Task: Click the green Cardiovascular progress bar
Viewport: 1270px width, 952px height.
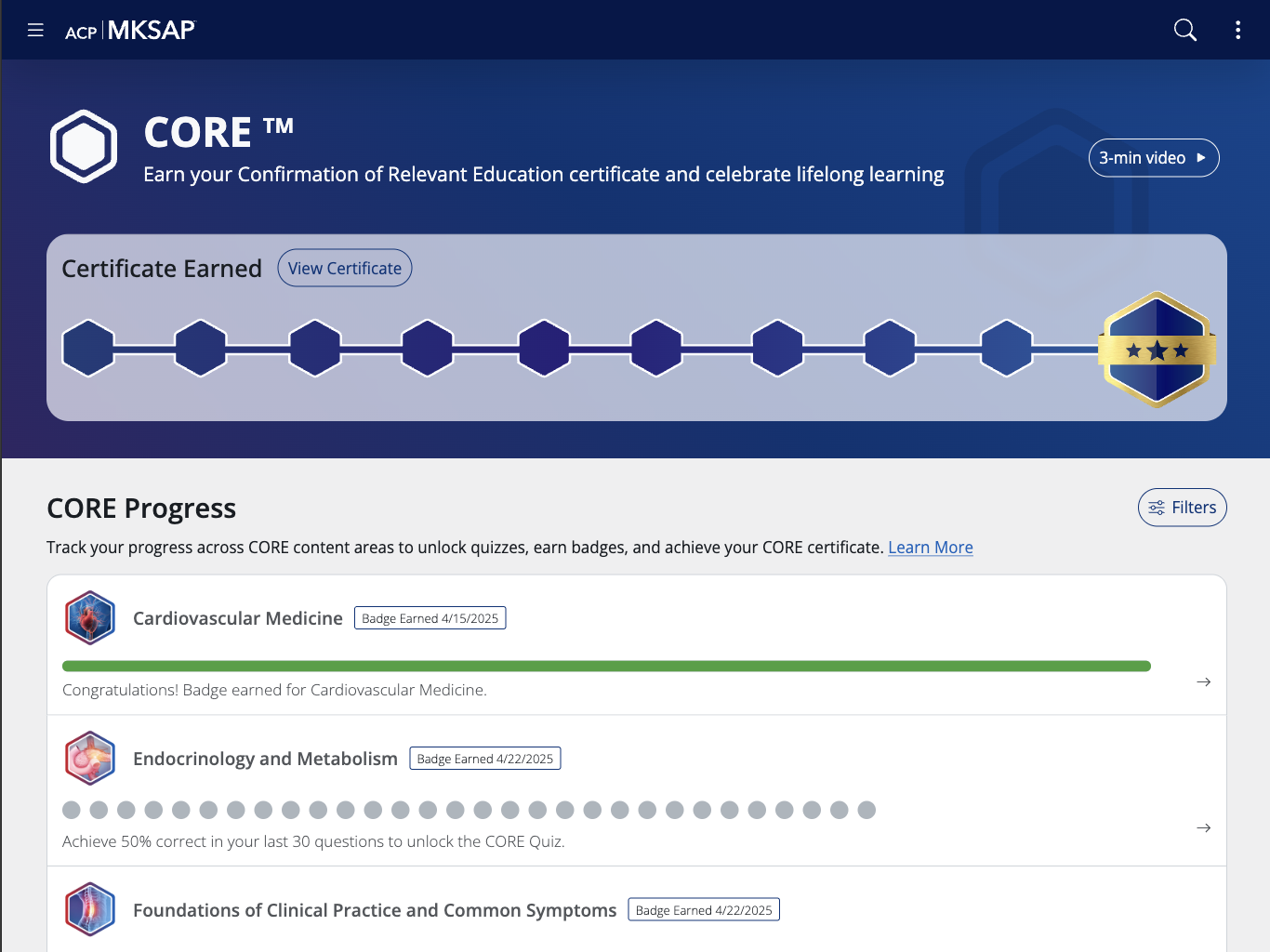Action: 604,666
